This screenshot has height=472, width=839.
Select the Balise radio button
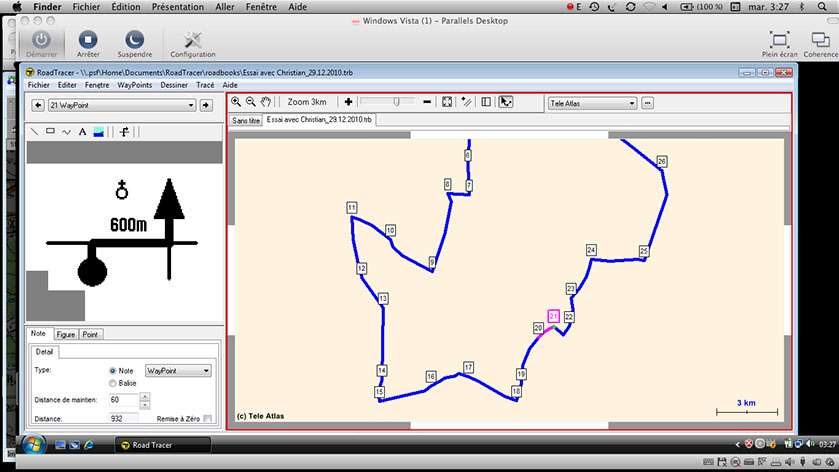click(x=113, y=383)
